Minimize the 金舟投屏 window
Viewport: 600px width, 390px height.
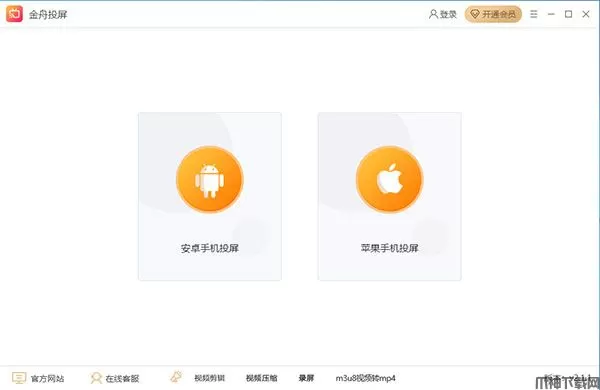click(551, 14)
